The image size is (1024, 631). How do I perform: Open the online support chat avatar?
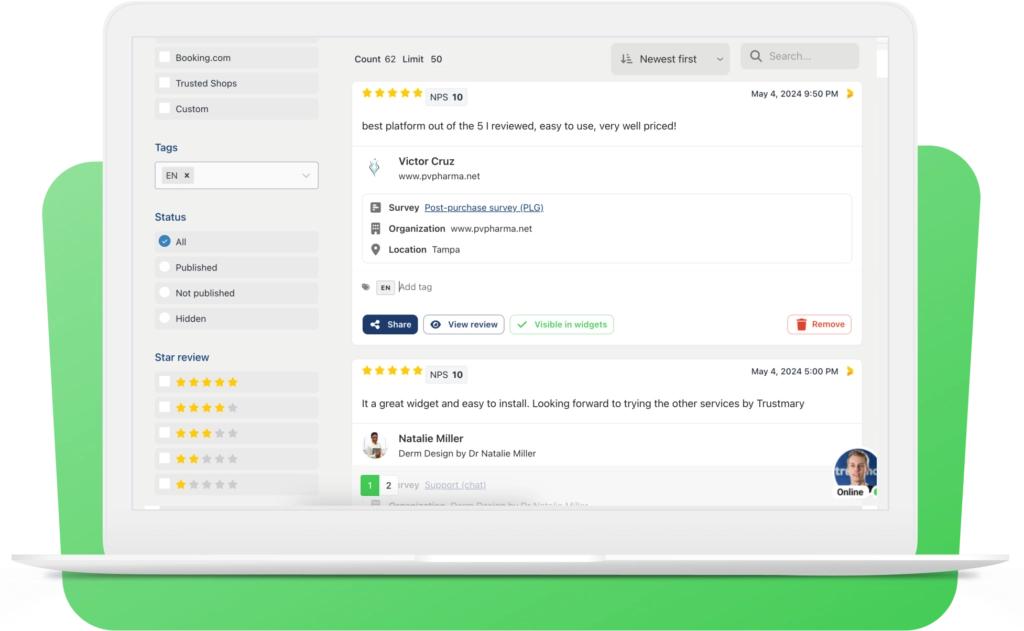click(x=856, y=472)
